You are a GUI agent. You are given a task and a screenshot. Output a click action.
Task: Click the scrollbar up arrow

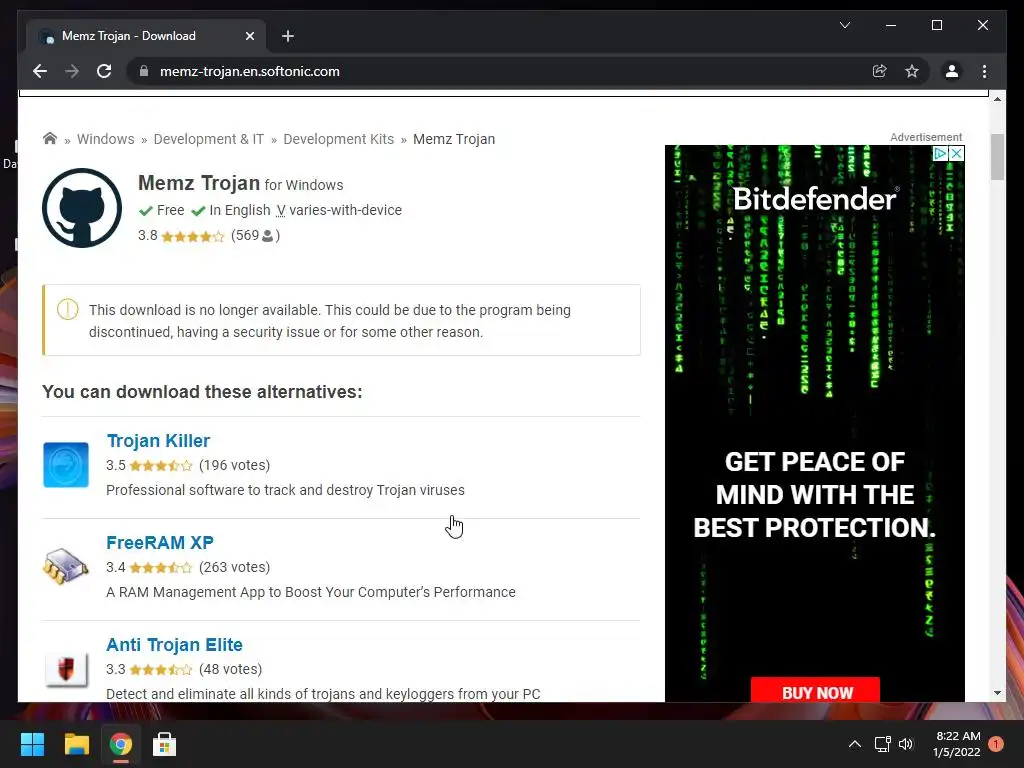click(x=997, y=99)
